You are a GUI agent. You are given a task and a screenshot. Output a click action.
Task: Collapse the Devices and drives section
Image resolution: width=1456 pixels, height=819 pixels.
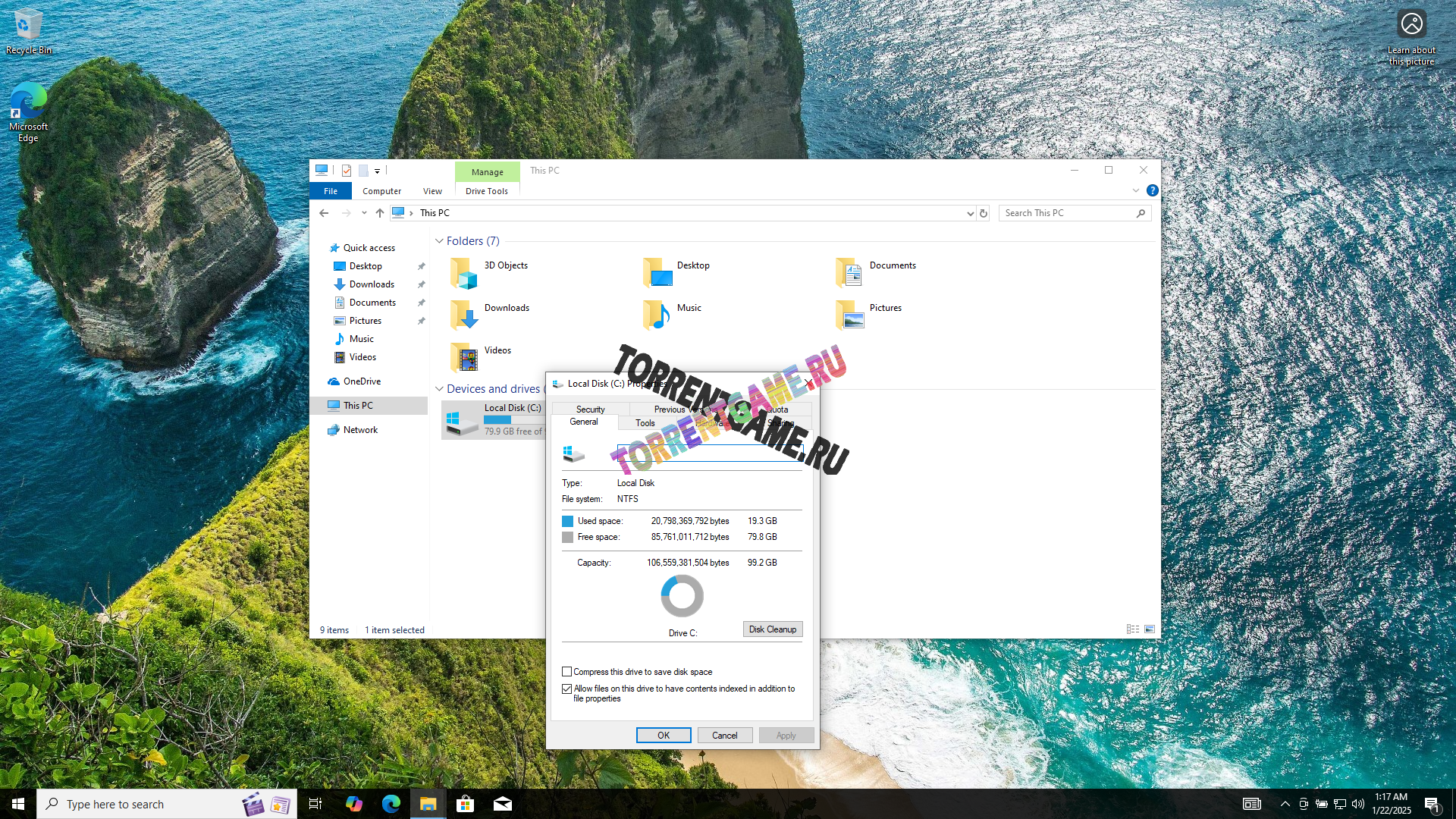439,389
